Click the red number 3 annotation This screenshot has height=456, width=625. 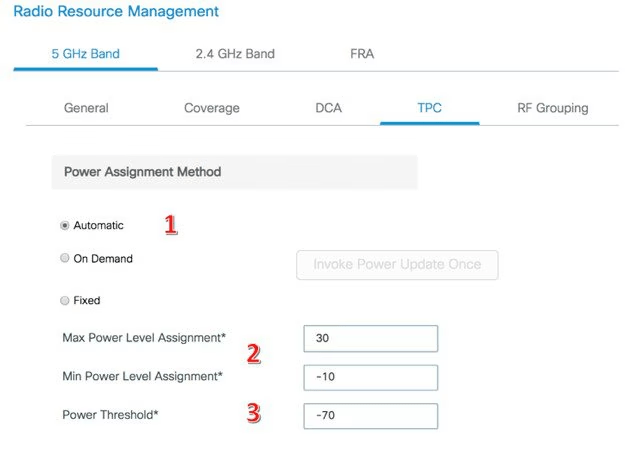[x=253, y=412]
